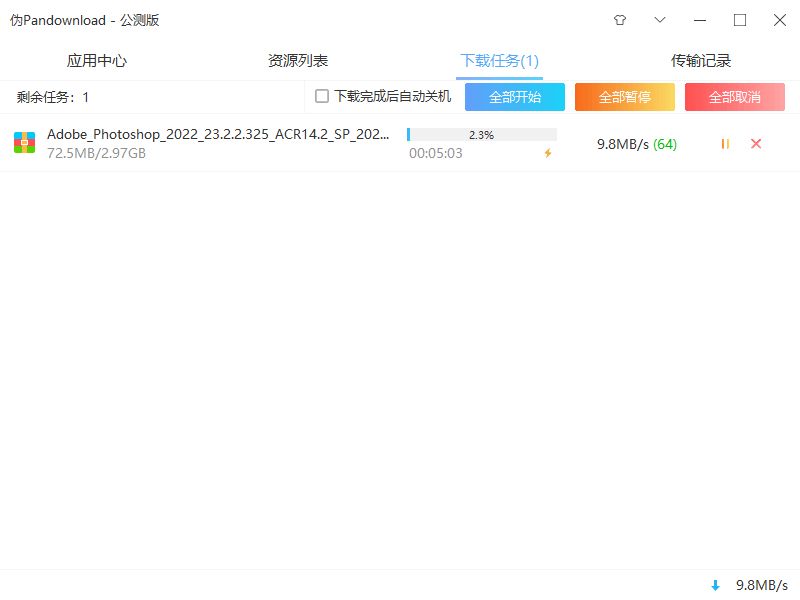Select the 下载任务(1) tab
Screen dimensions: 800x600
point(499,61)
